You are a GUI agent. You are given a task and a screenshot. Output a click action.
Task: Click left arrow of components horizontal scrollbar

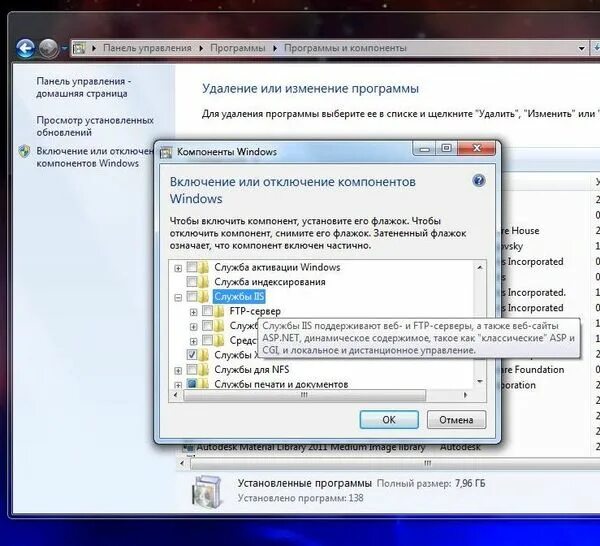click(176, 395)
